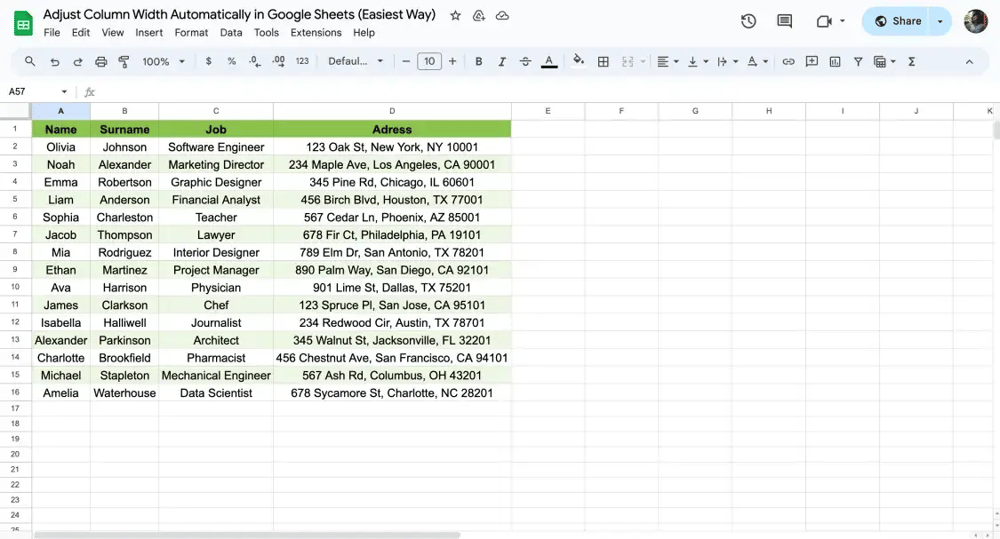Click the paint format roller icon
The image size is (1000, 539).
(124, 62)
